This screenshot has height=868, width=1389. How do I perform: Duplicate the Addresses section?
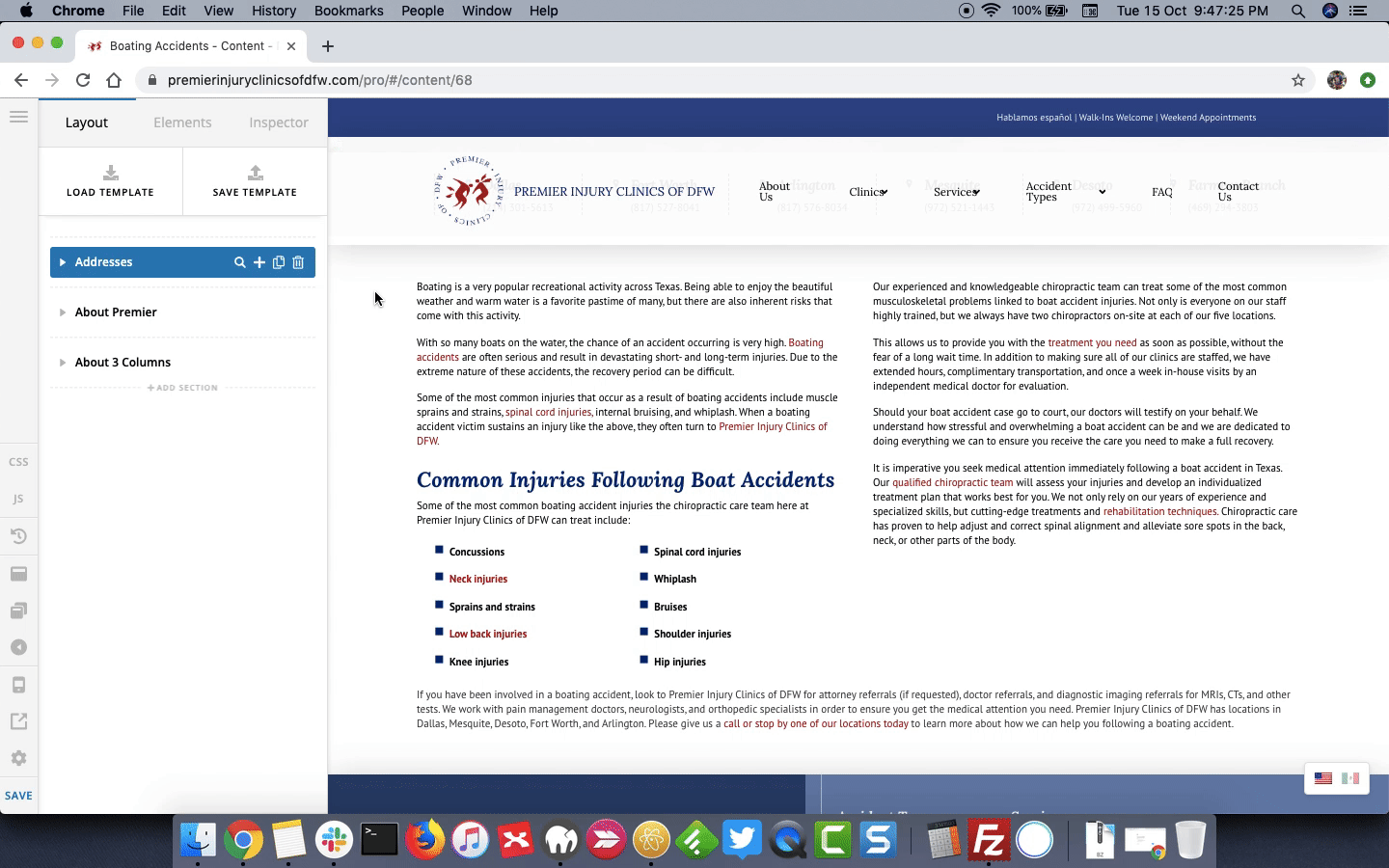pyautogui.click(x=279, y=262)
